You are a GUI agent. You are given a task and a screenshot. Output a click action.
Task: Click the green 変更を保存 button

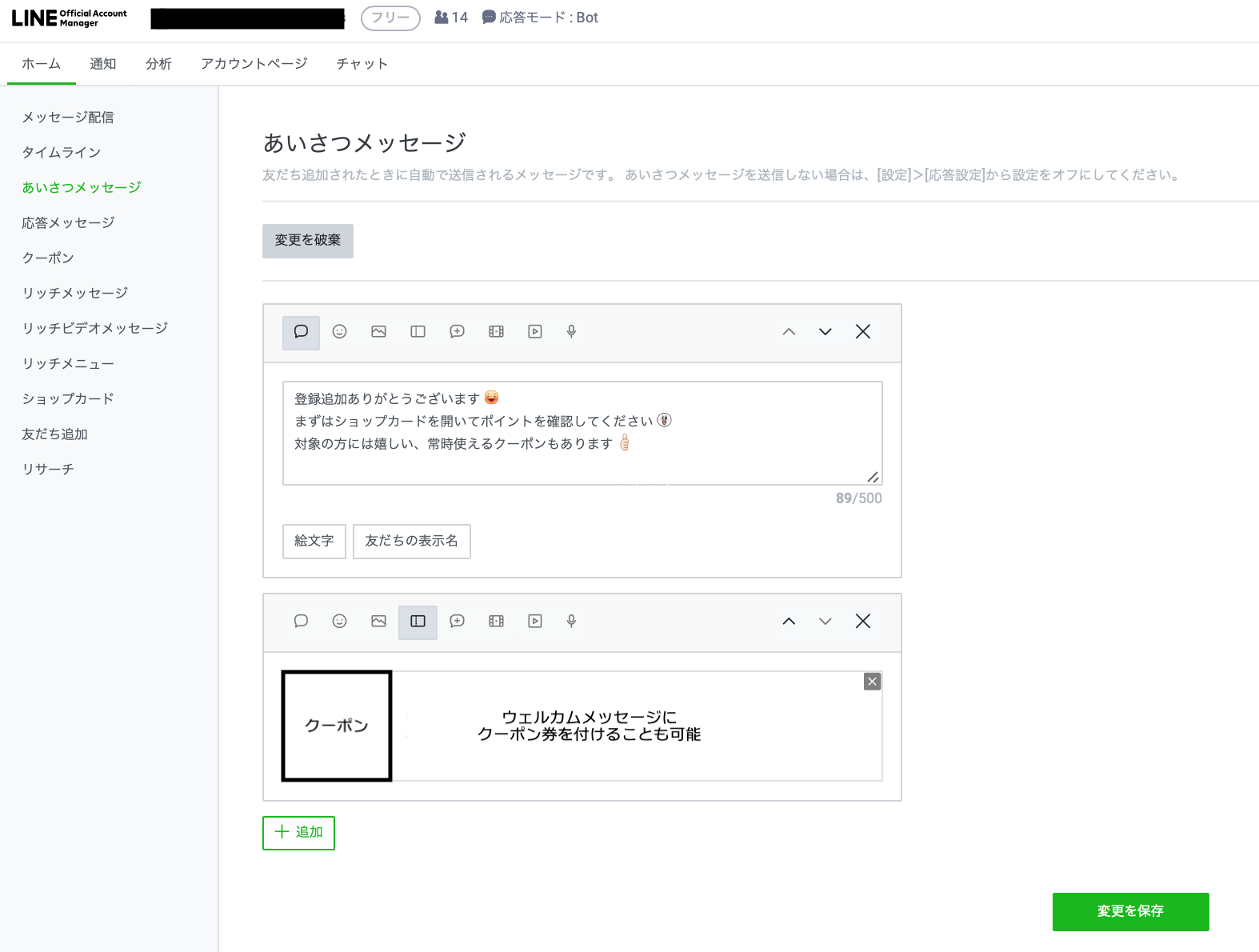pyautogui.click(x=1129, y=911)
